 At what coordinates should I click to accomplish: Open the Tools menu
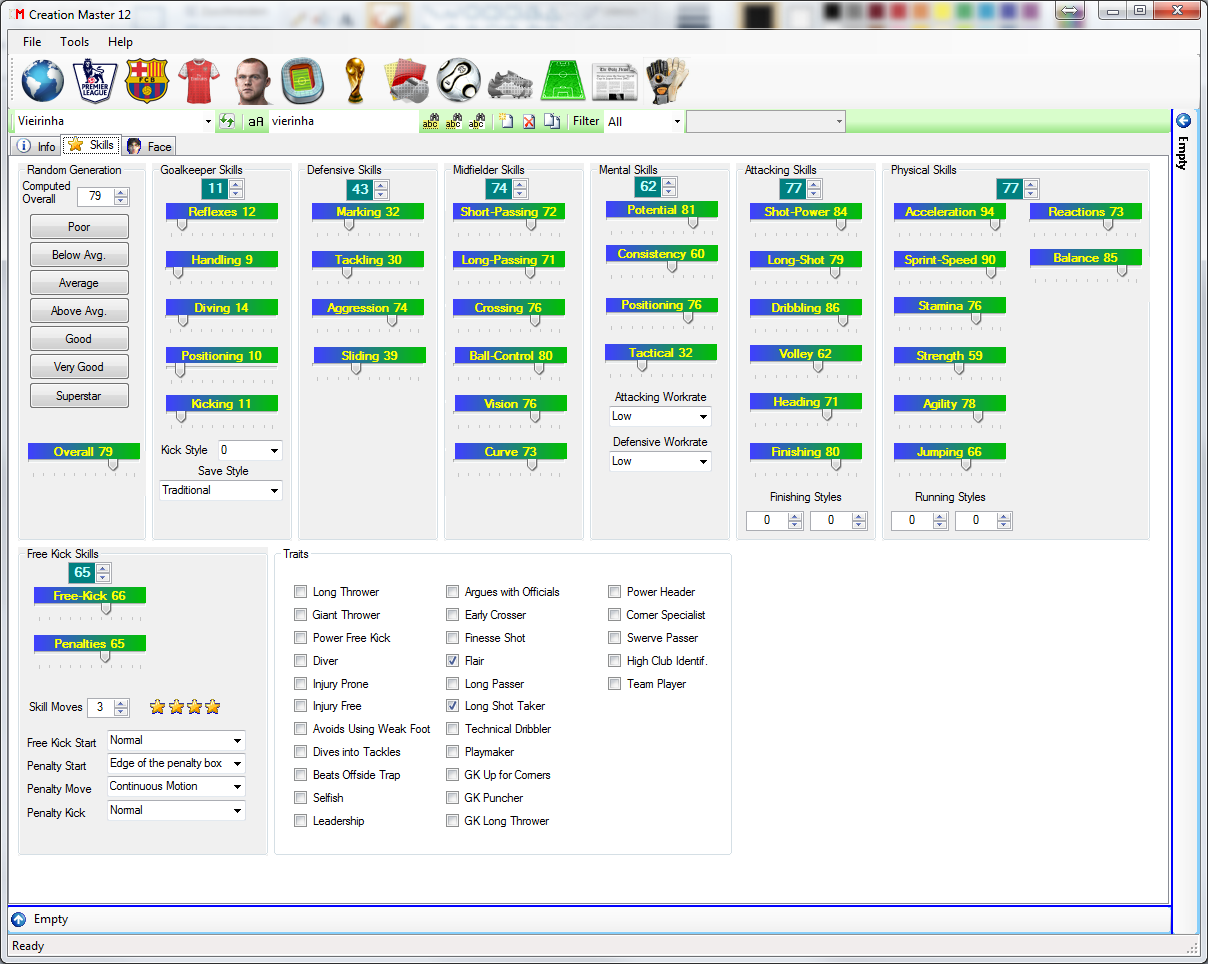coord(74,42)
